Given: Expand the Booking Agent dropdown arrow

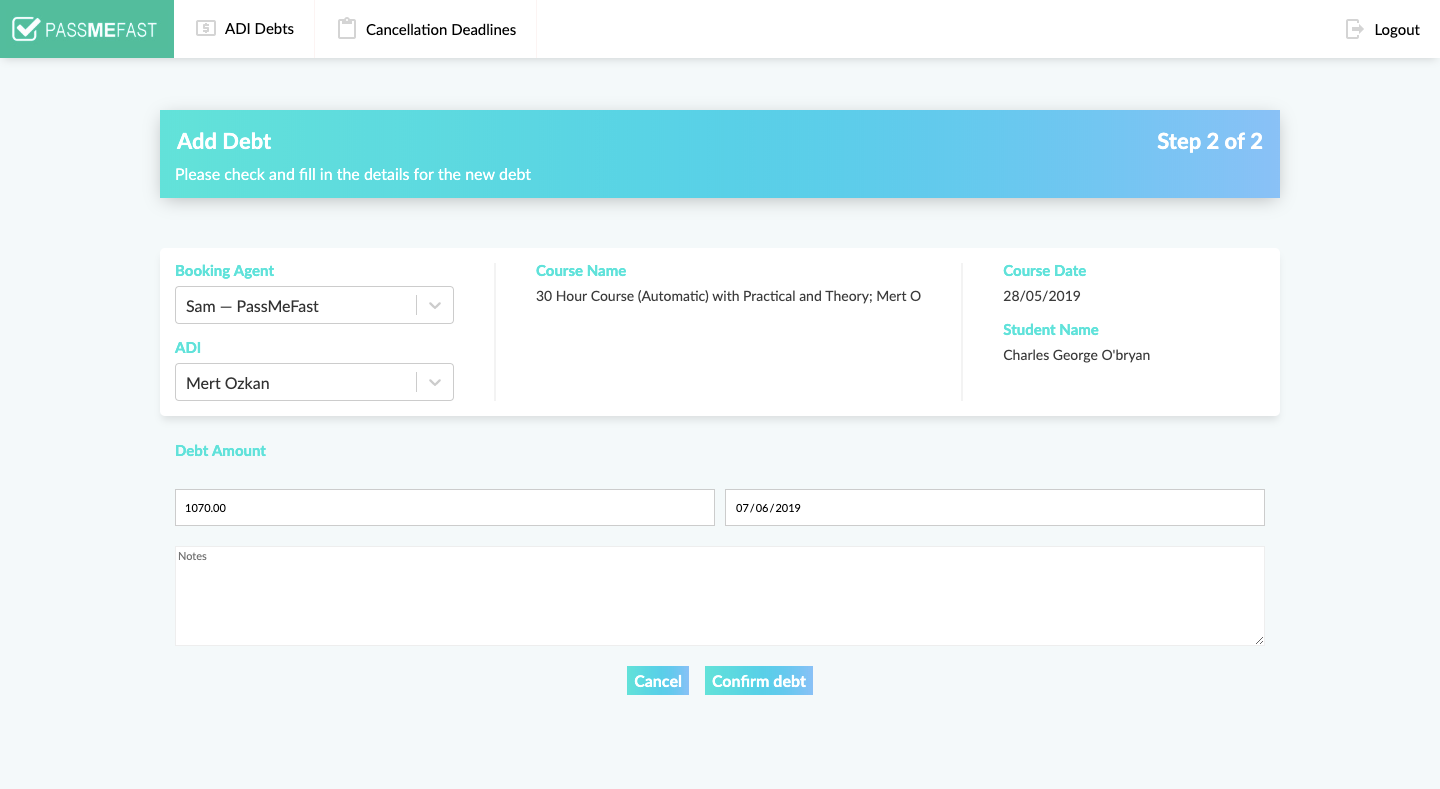Looking at the screenshot, I should (x=435, y=306).
